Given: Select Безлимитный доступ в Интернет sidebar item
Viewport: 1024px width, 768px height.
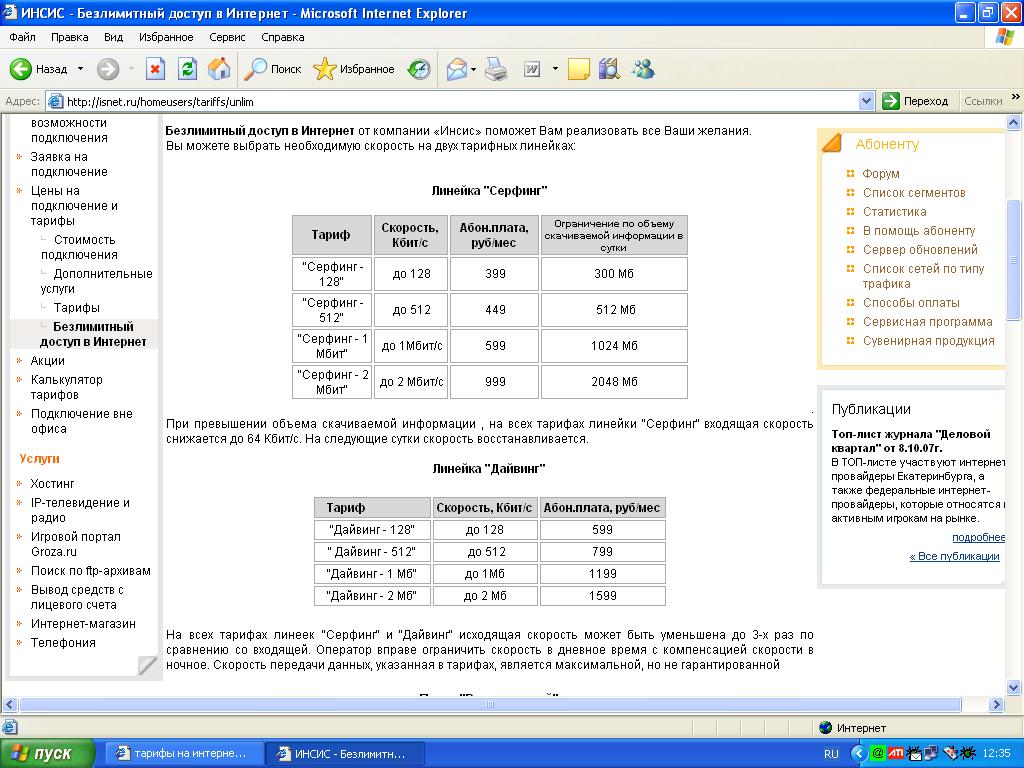Looking at the screenshot, I should 93,334.
